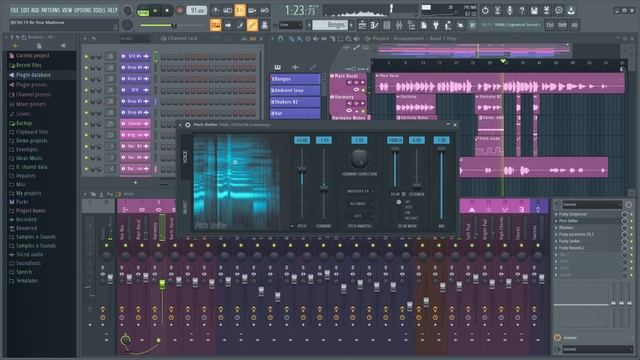640x360 pixels.
Task: Open third Pitch Analysis dropdown in Pitch Shifter
Action: click(x=359, y=216)
